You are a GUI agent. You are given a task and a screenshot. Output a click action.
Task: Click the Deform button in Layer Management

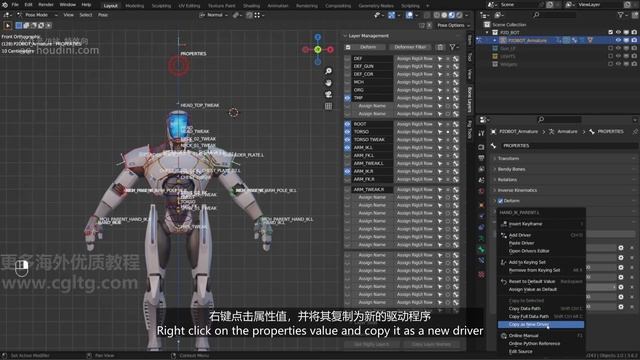pyautogui.click(x=368, y=47)
